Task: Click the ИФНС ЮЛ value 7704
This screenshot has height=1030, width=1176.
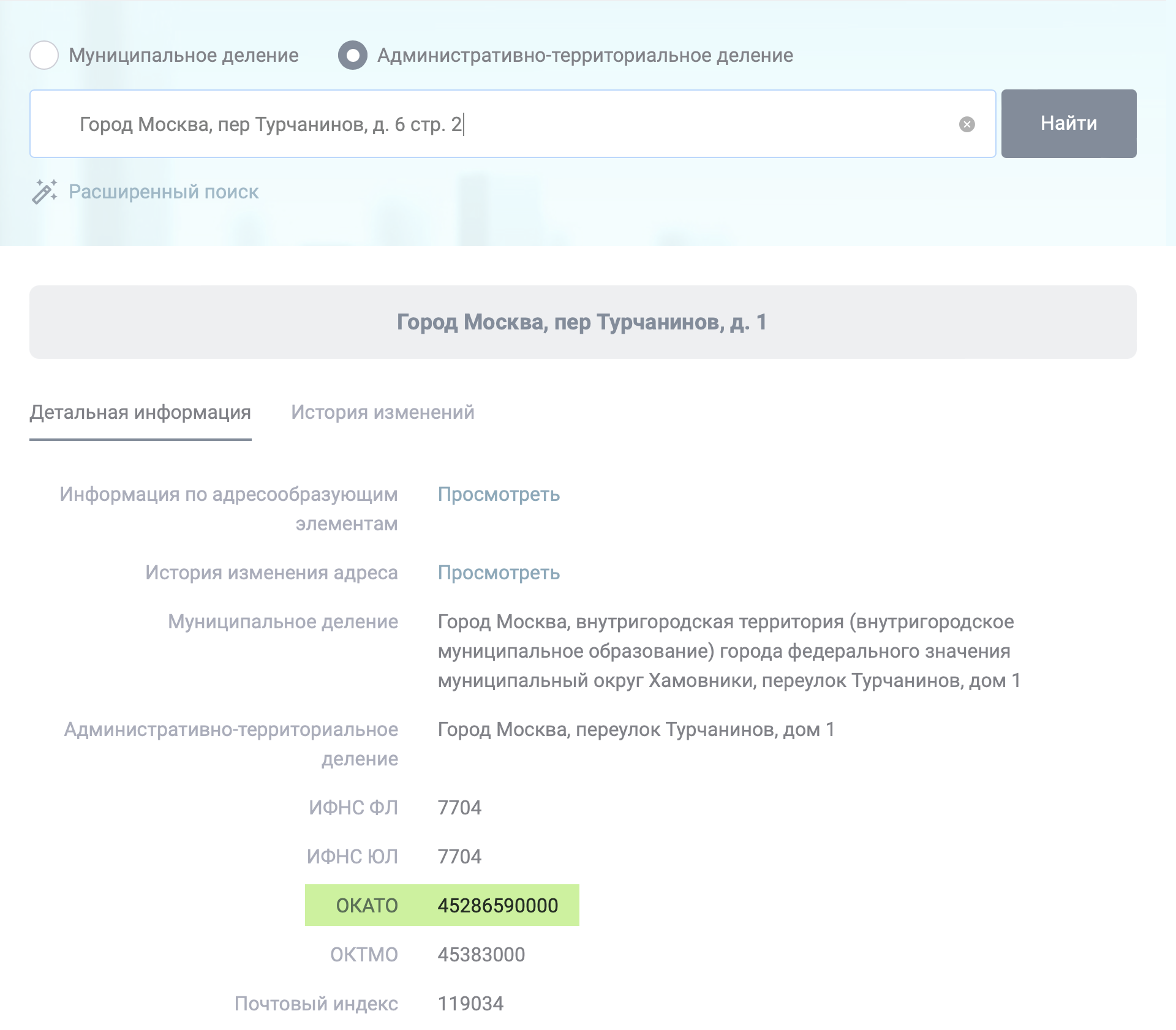Action: point(459,857)
